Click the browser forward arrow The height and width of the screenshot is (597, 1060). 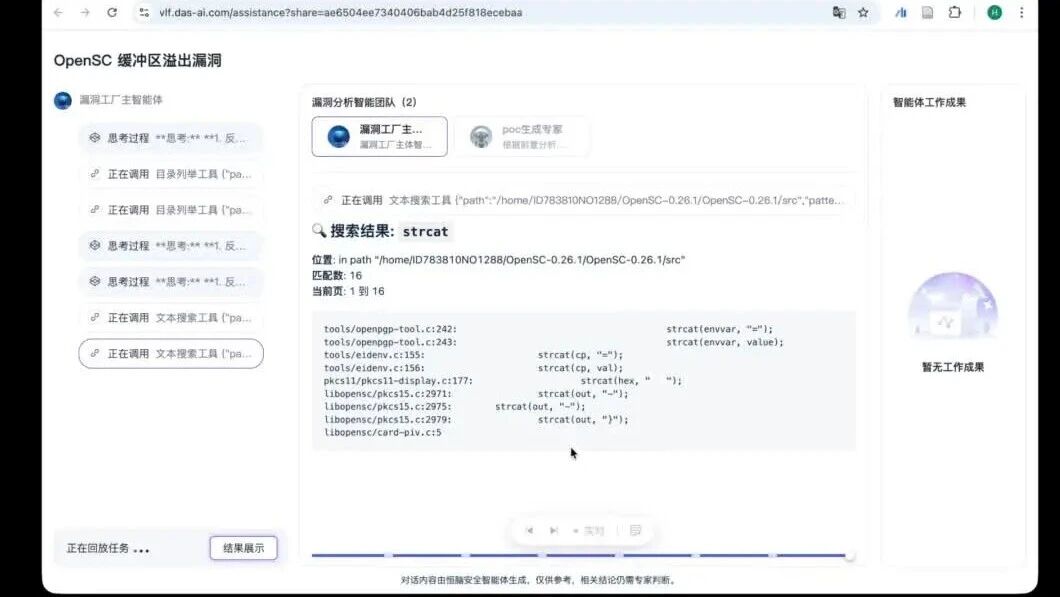85,12
